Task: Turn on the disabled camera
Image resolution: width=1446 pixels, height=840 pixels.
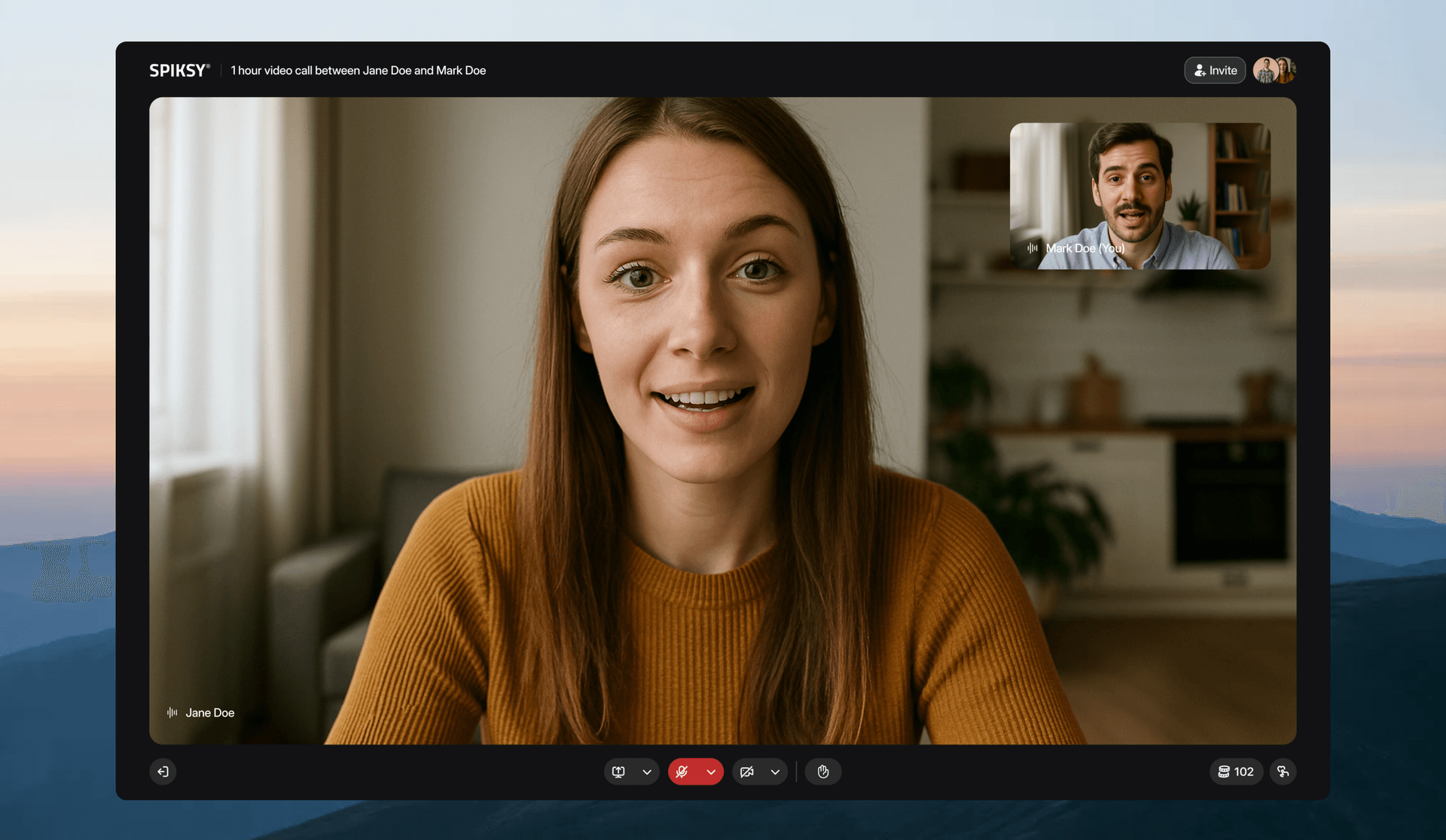Action: pos(746,772)
